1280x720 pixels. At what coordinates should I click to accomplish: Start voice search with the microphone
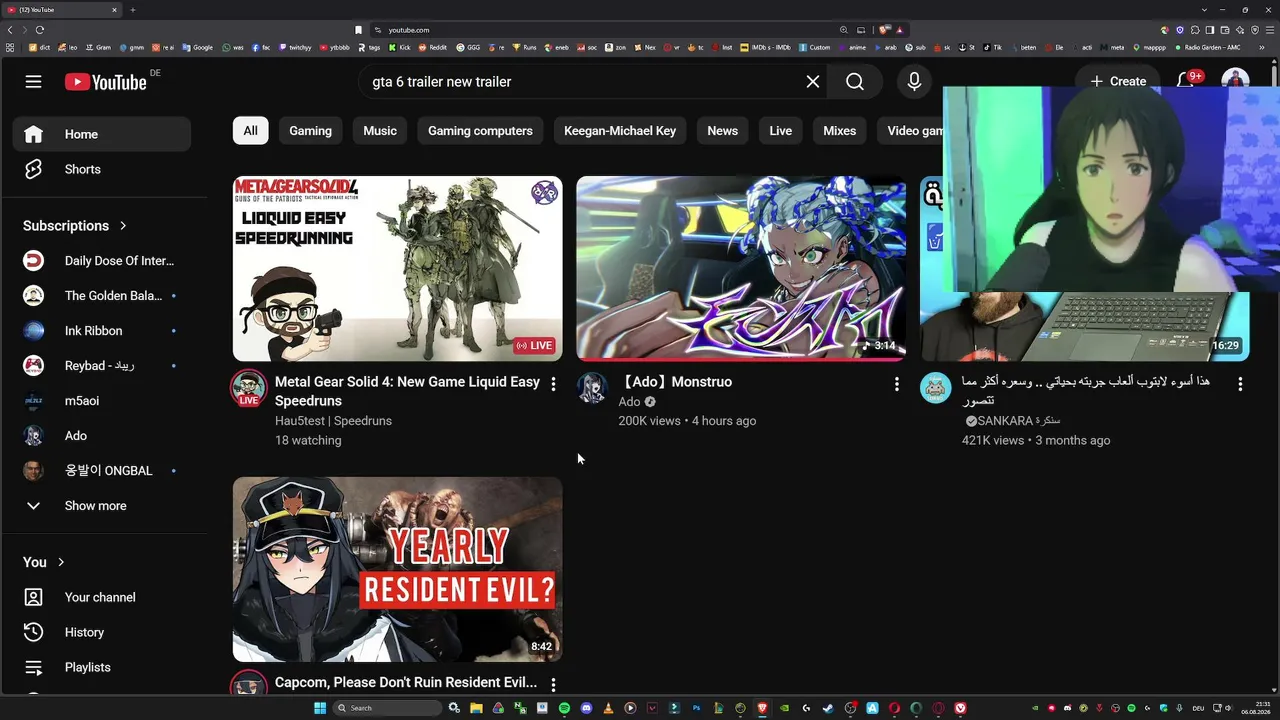pos(914,82)
